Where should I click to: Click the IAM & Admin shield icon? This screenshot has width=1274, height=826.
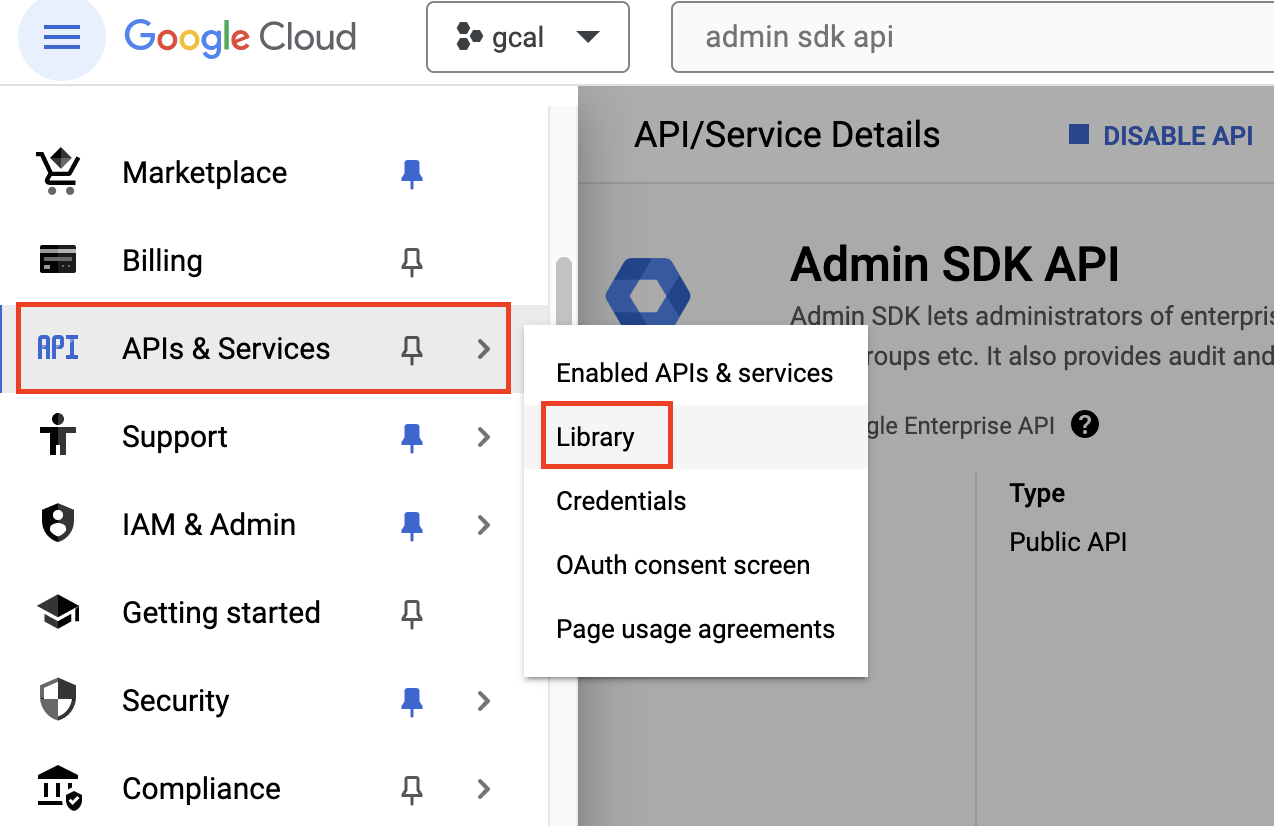tap(58, 524)
